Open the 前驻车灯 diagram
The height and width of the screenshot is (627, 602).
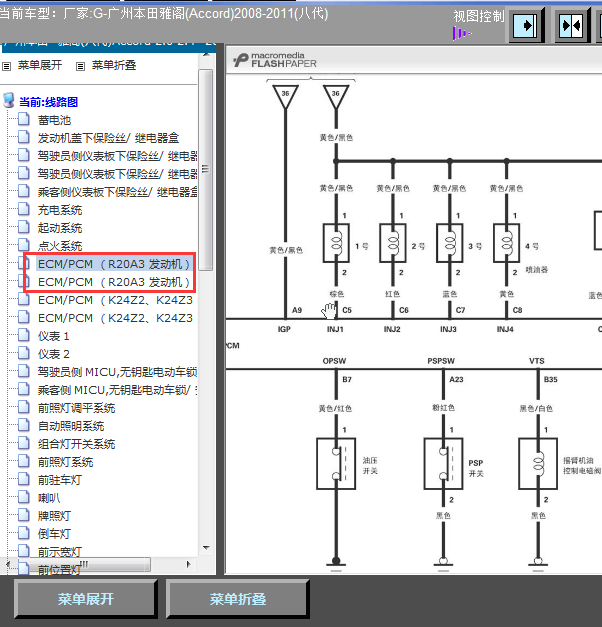(60, 480)
